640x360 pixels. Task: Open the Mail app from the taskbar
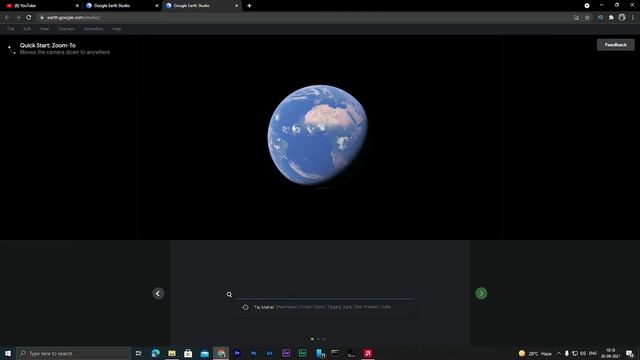204,353
